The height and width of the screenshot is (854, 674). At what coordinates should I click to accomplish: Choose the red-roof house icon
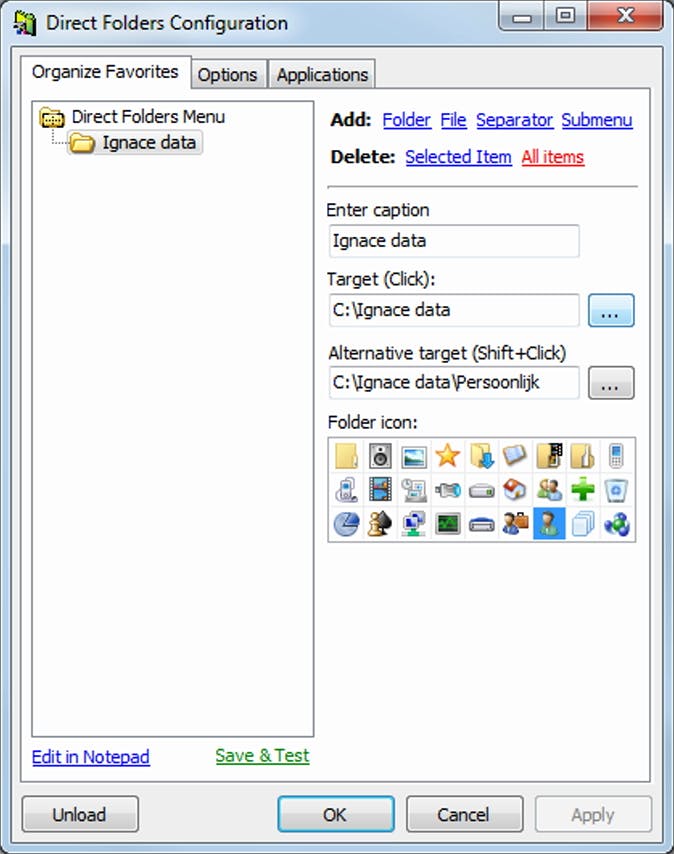515,490
